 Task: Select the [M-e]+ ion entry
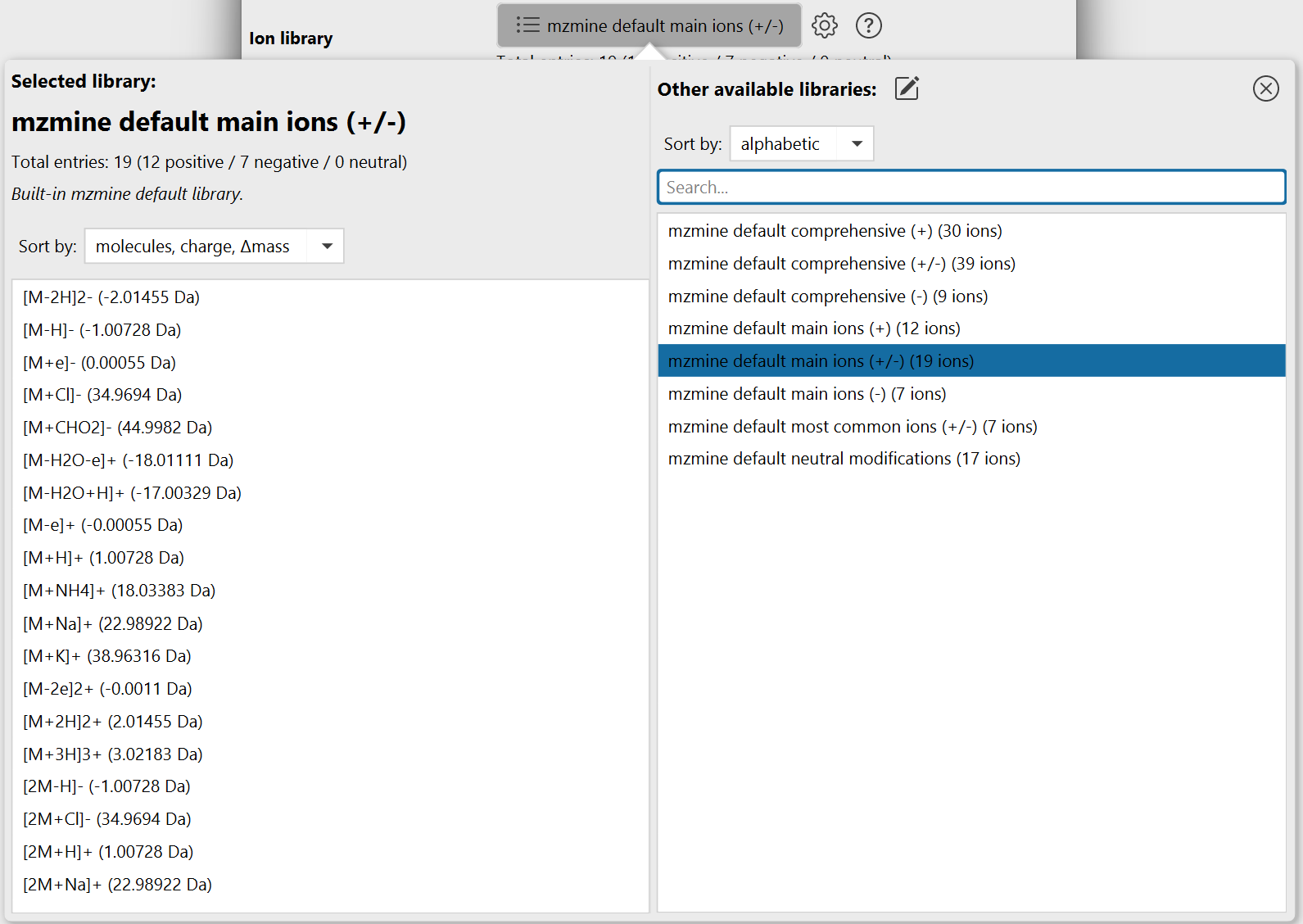click(x=331, y=525)
